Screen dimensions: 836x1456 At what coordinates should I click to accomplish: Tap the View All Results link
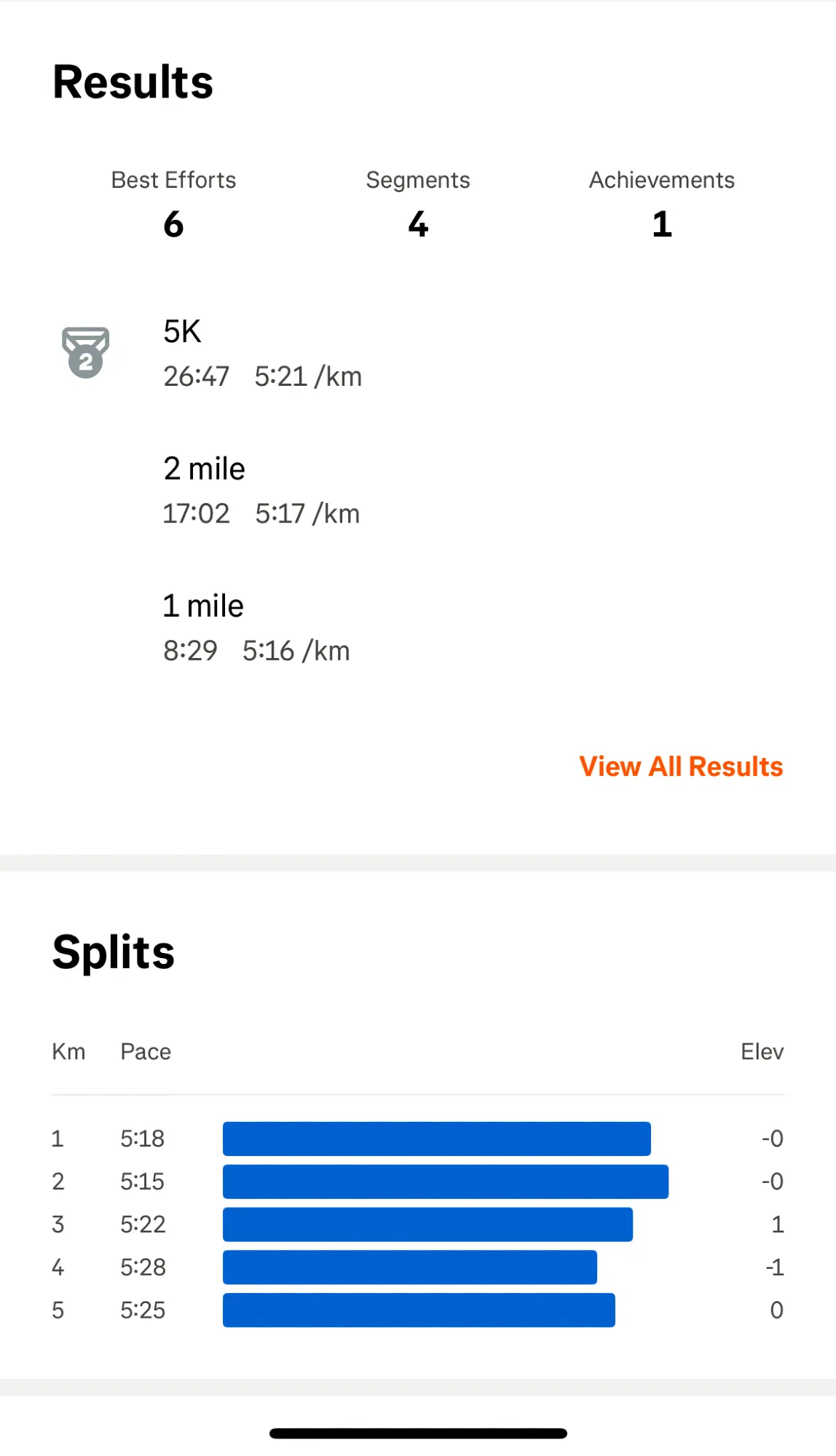[x=681, y=767]
